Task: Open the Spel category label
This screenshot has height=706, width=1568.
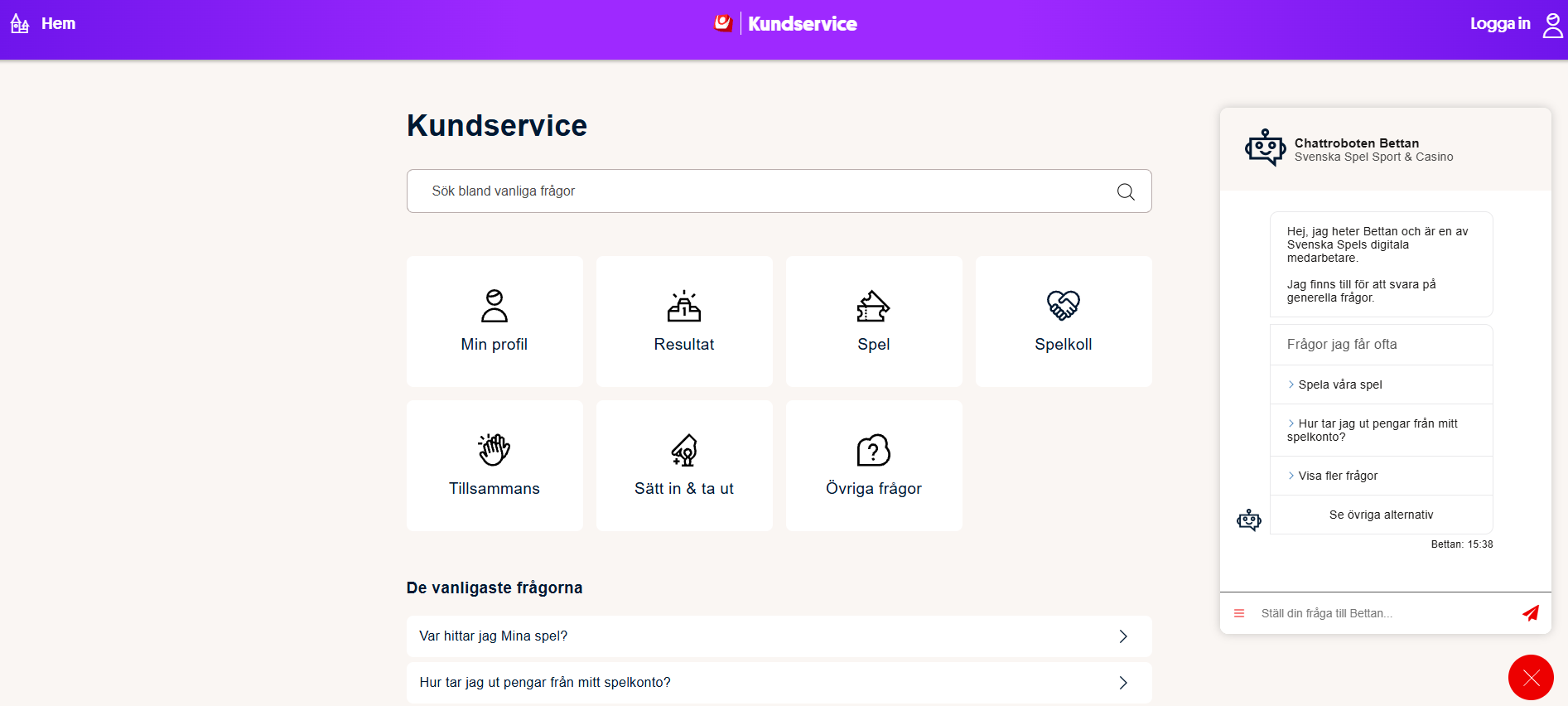Action: (x=874, y=345)
